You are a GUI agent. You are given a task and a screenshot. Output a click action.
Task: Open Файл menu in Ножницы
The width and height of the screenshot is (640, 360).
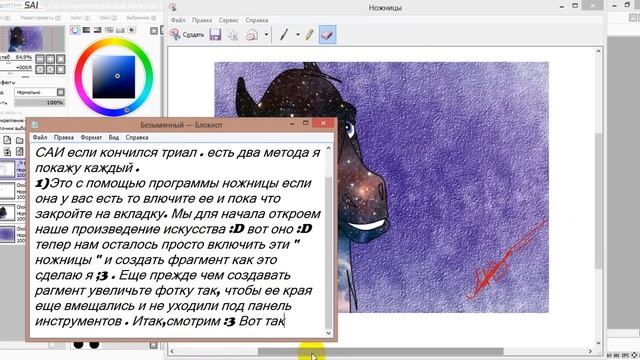pyautogui.click(x=178, y=20)
